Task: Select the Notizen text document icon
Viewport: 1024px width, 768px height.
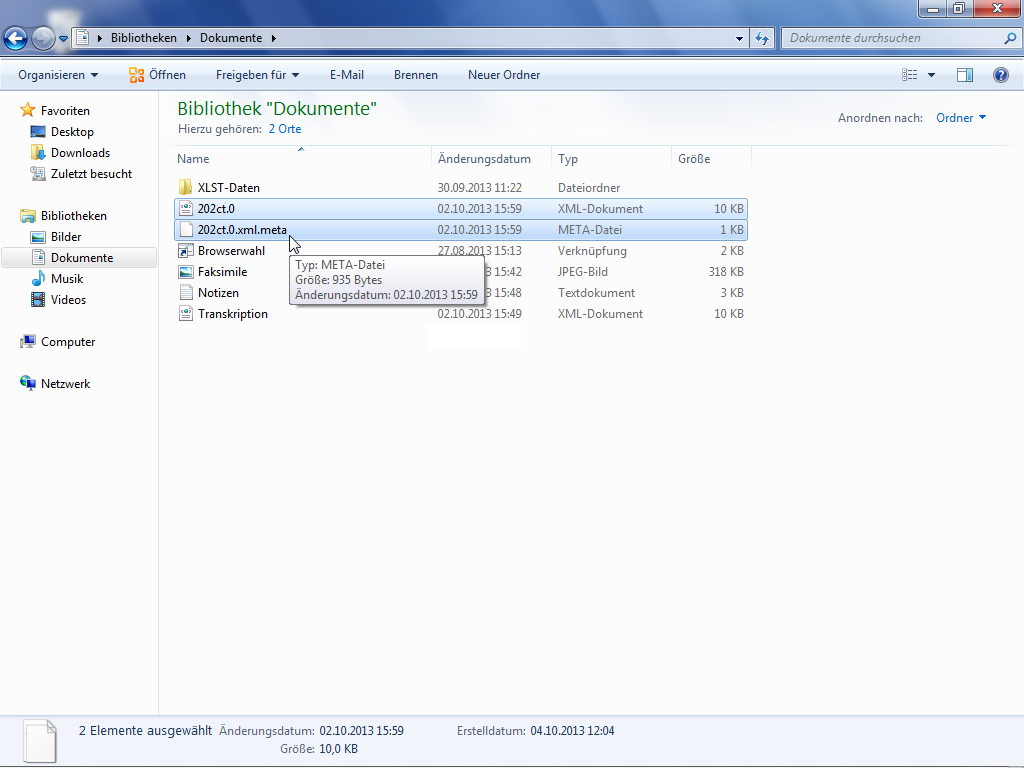Action: click(x=185, y=293)
